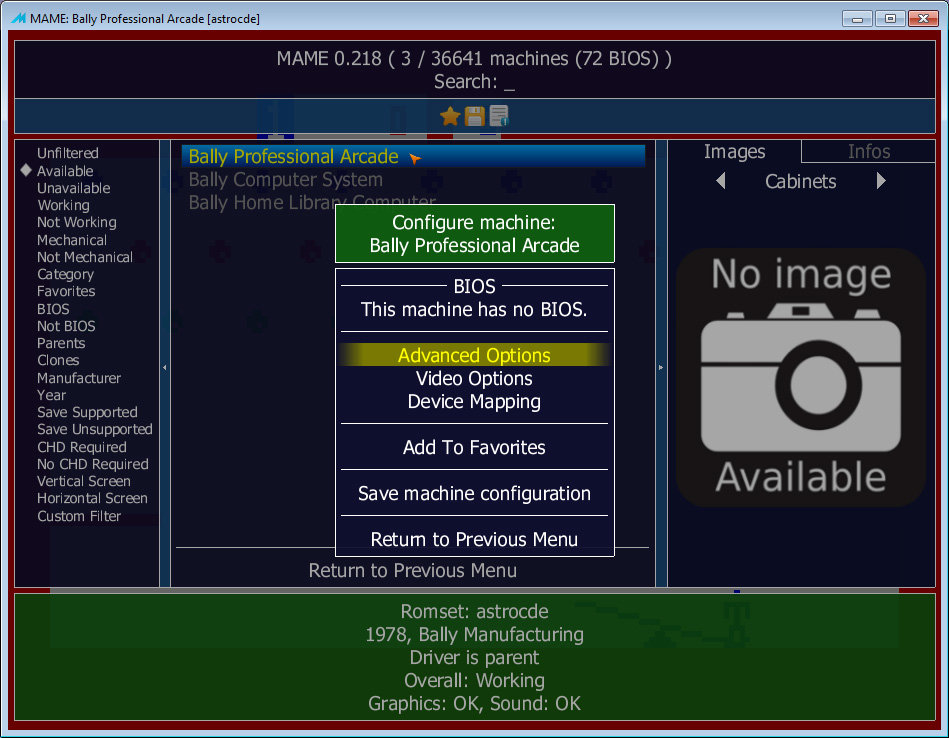Choose Add To Favorites
Image resolution: width=949 pixels, height=738 pixels.
[474, 447]
